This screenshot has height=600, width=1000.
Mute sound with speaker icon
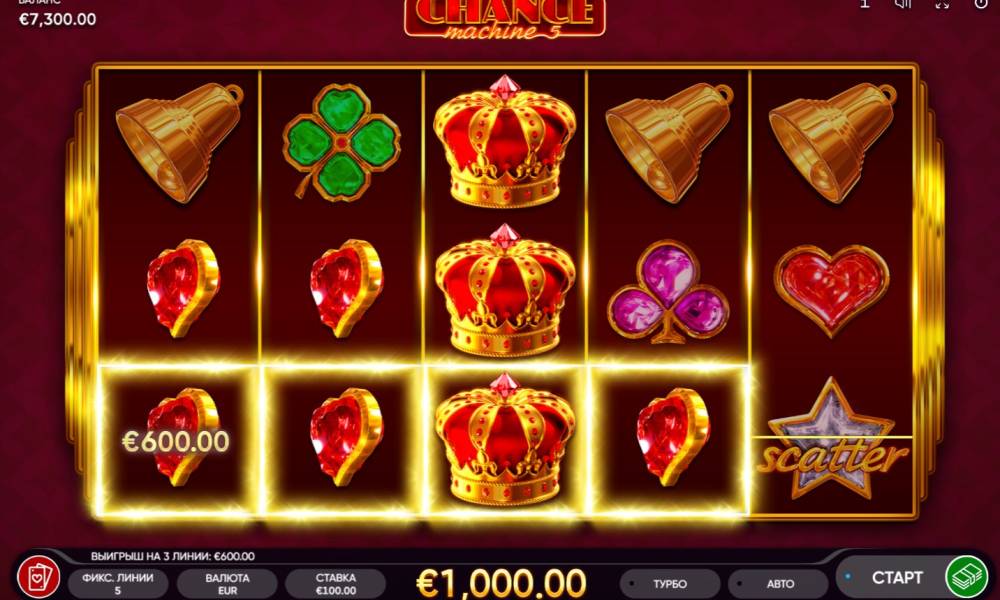(x=903, y=4)
